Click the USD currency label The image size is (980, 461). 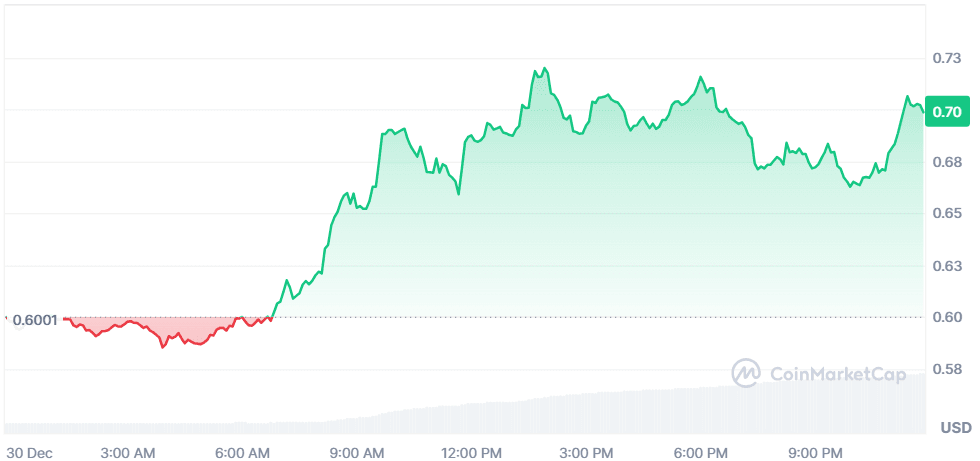955,428
